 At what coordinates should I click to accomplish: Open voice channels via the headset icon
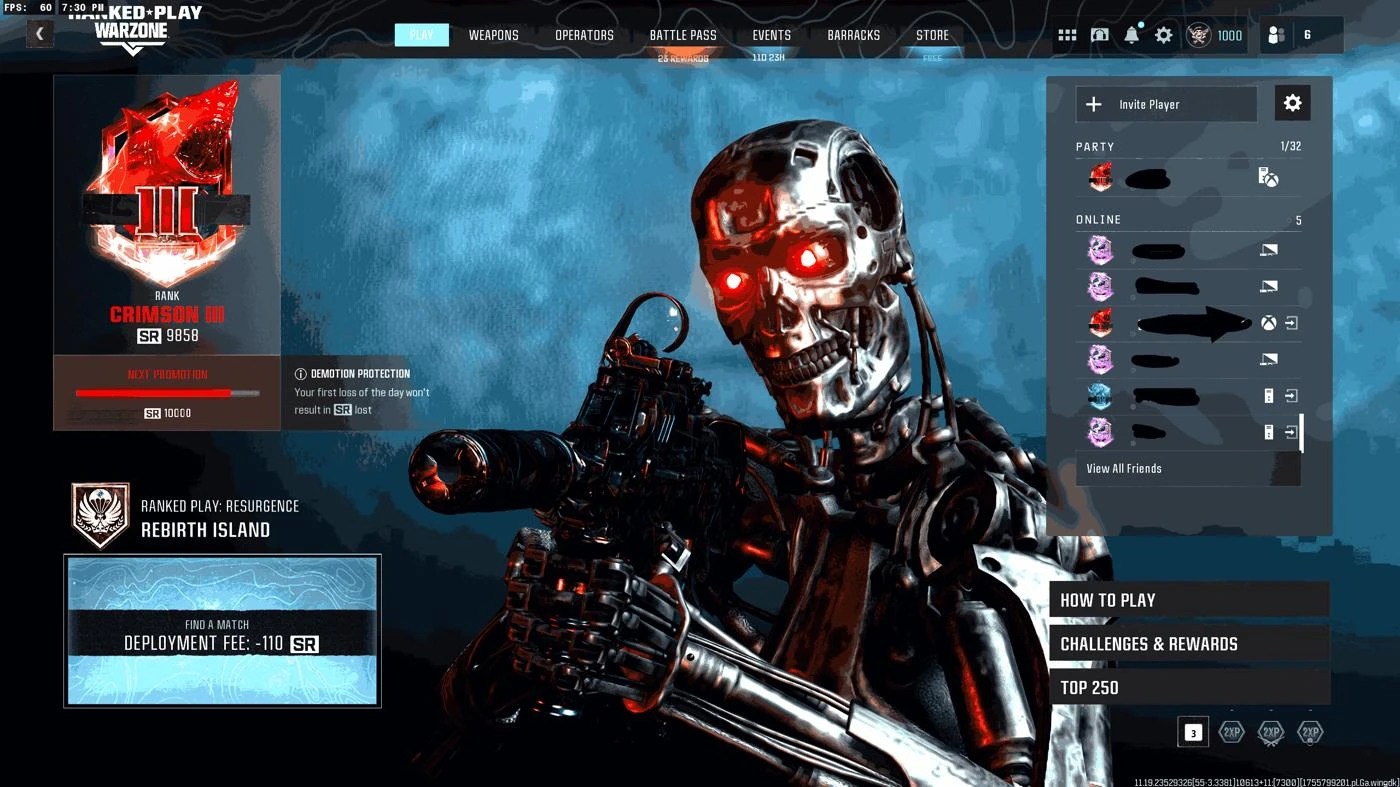click(x=1099, y=35)
